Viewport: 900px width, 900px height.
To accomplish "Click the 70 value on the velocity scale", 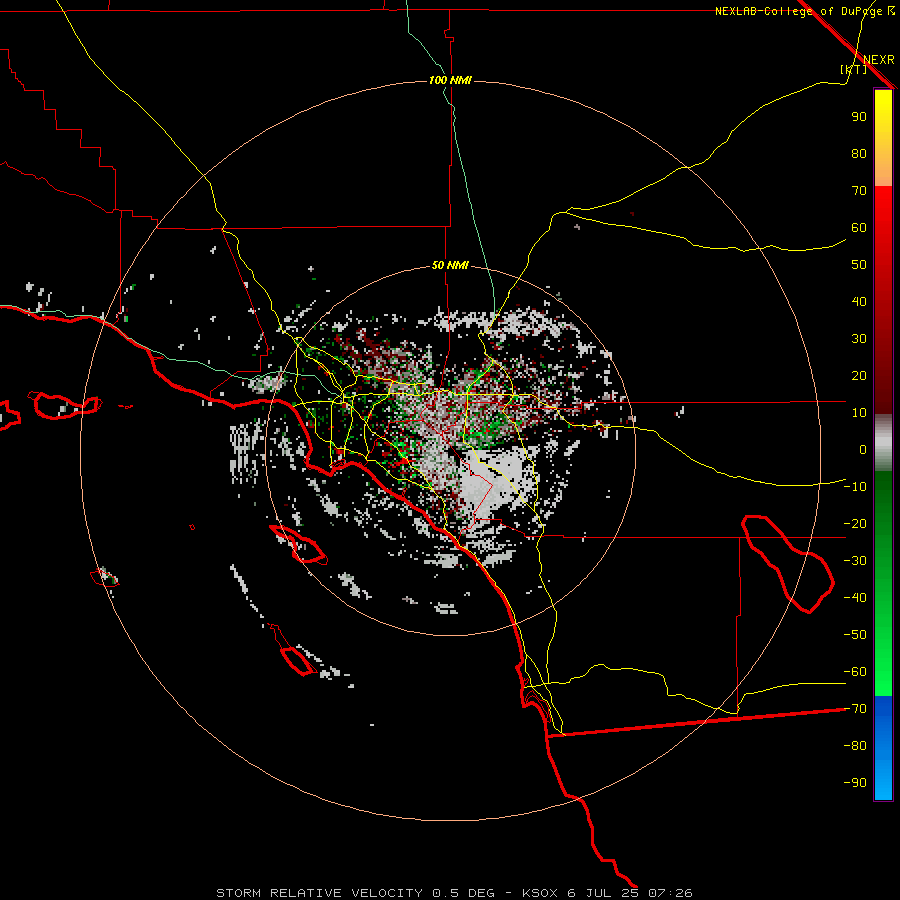I will point(859,191).
